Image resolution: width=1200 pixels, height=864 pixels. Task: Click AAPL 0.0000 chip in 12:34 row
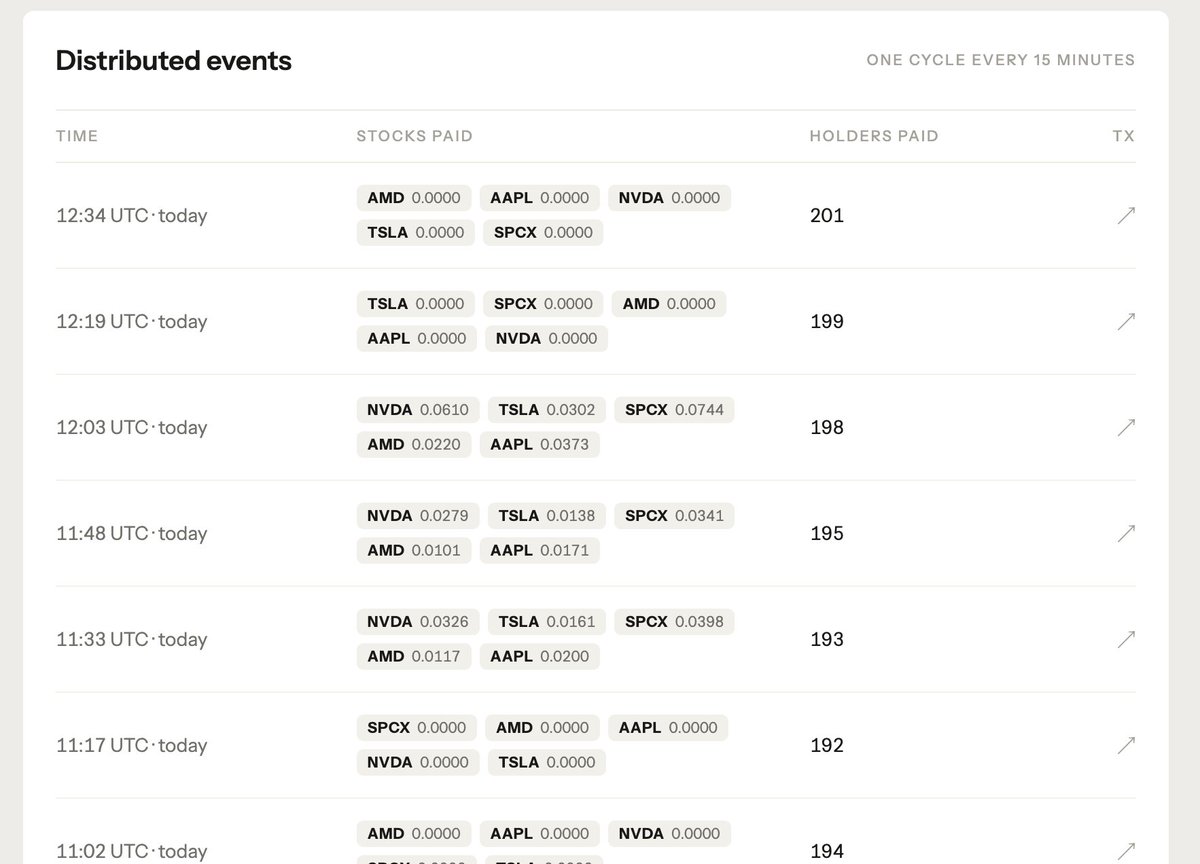540,198
